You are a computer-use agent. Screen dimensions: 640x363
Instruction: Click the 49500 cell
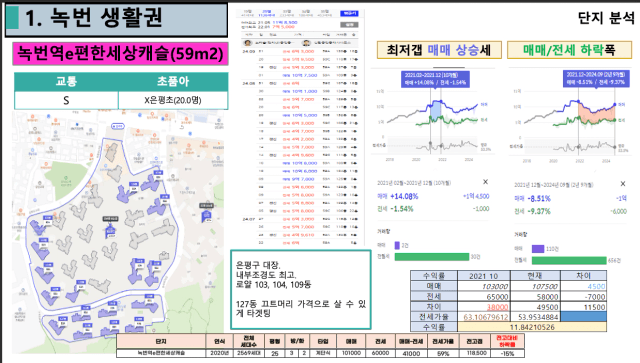coord(535,307)
